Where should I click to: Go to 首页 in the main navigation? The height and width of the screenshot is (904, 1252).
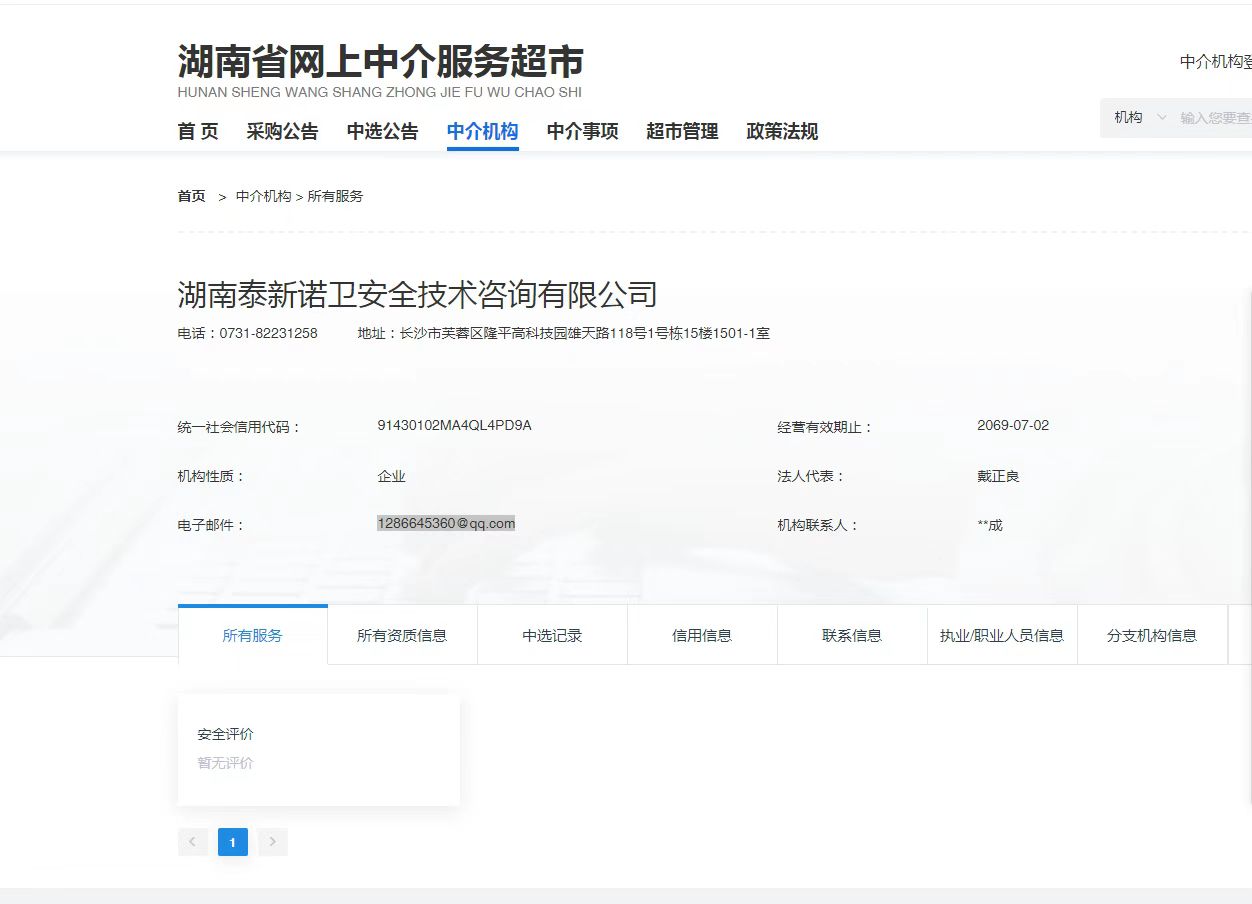coord(198,132)
